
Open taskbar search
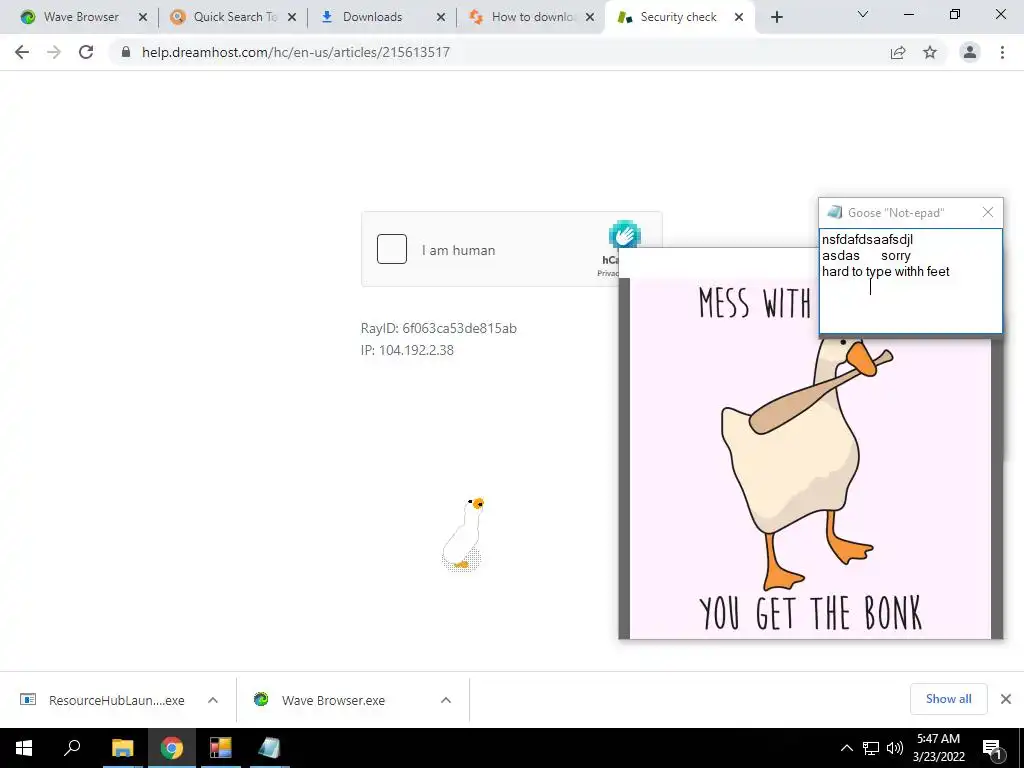pyautogui.click(x=72, y=748)
